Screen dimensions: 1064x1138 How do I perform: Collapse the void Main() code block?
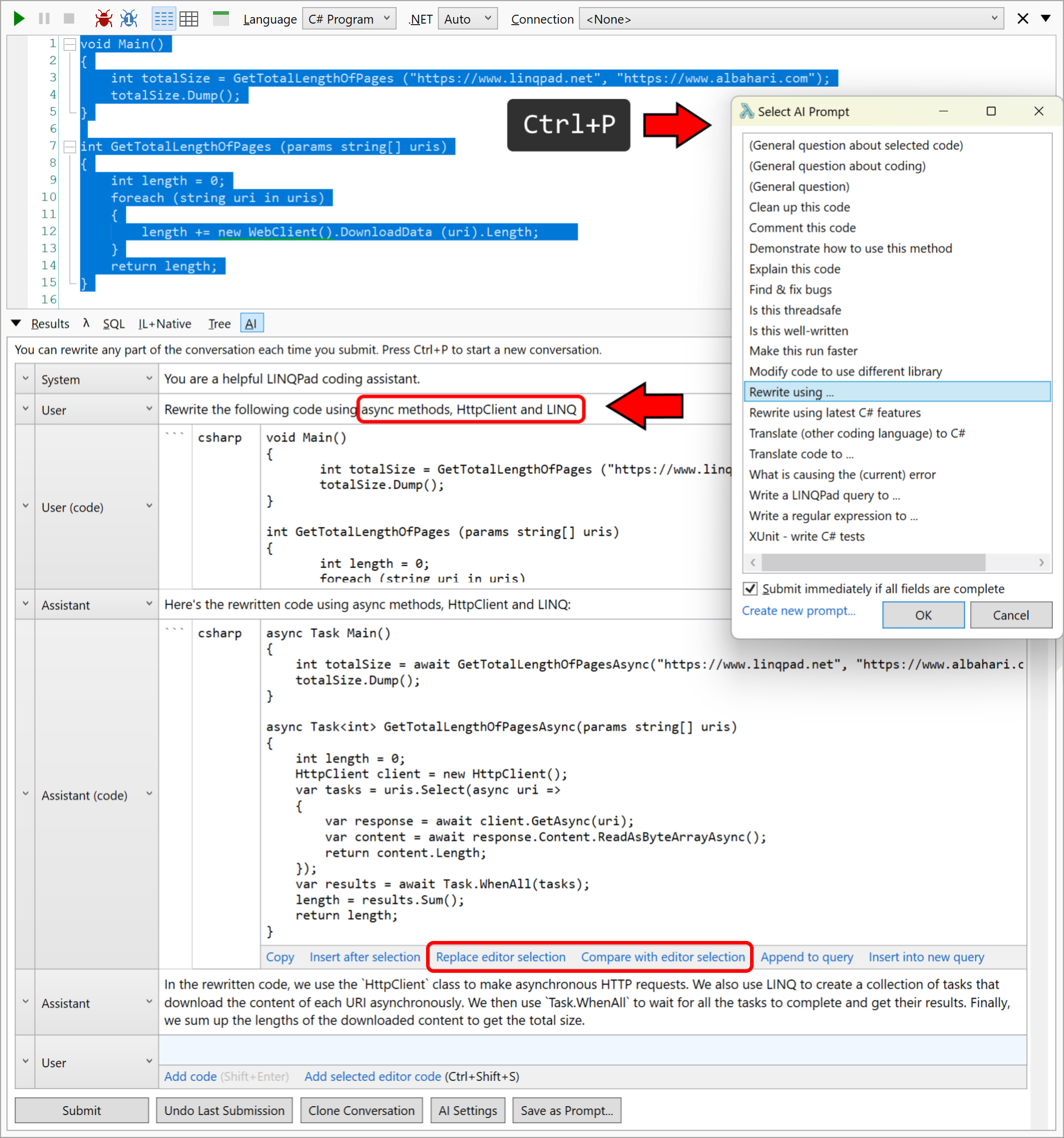pos(70,44)
